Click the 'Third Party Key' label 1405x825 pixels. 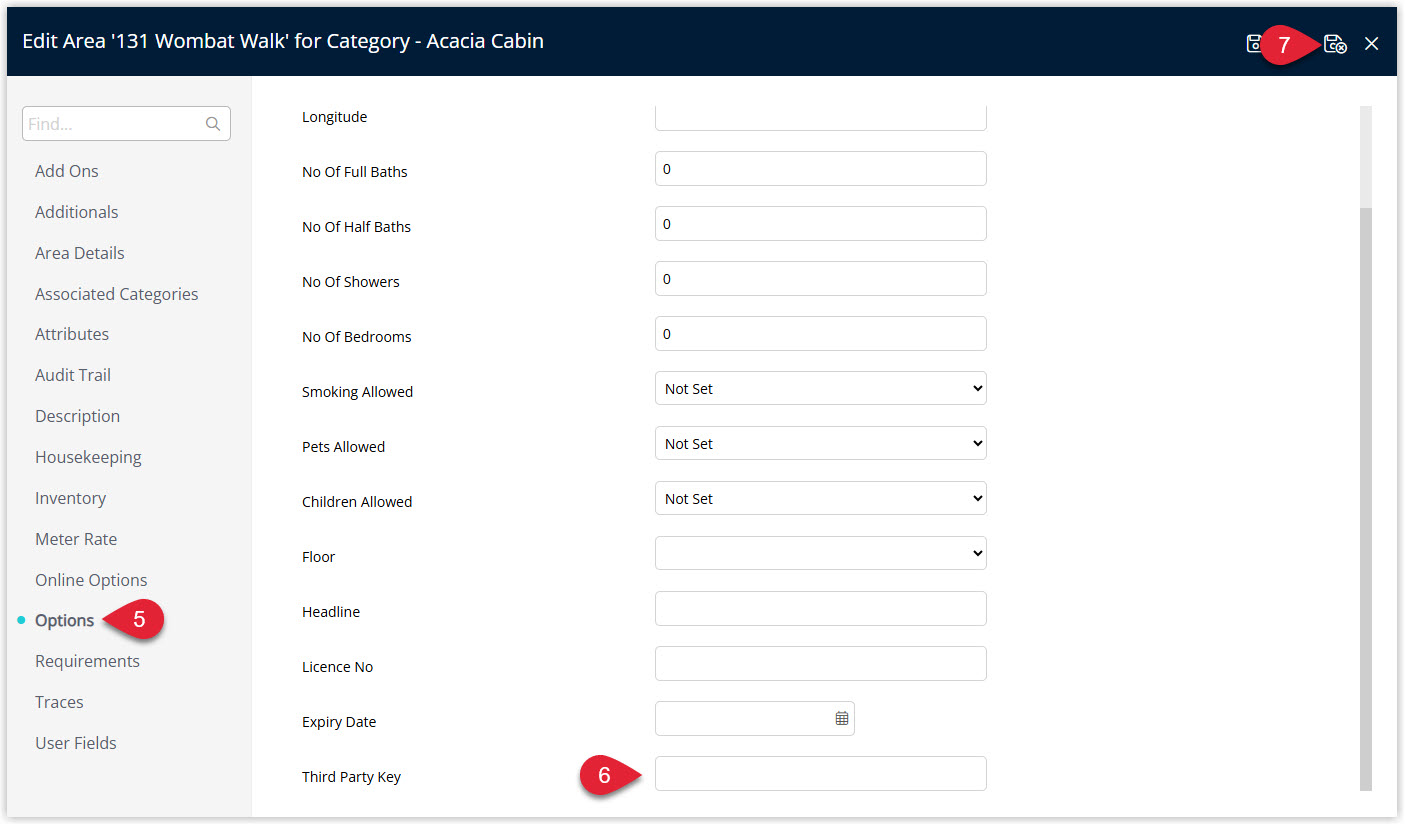(351, 777)
